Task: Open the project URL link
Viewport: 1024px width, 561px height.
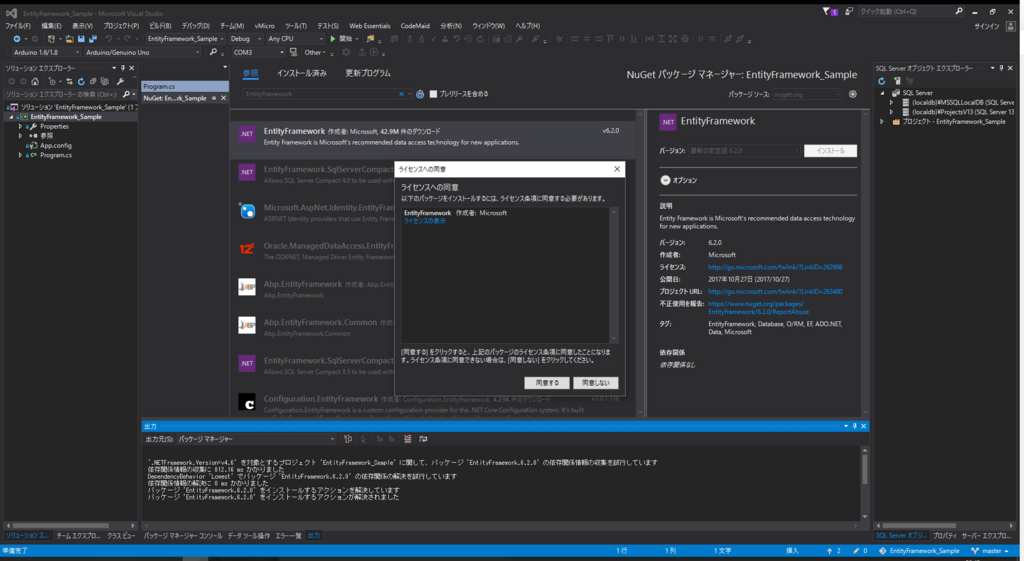Action: [x=775, y=292]
